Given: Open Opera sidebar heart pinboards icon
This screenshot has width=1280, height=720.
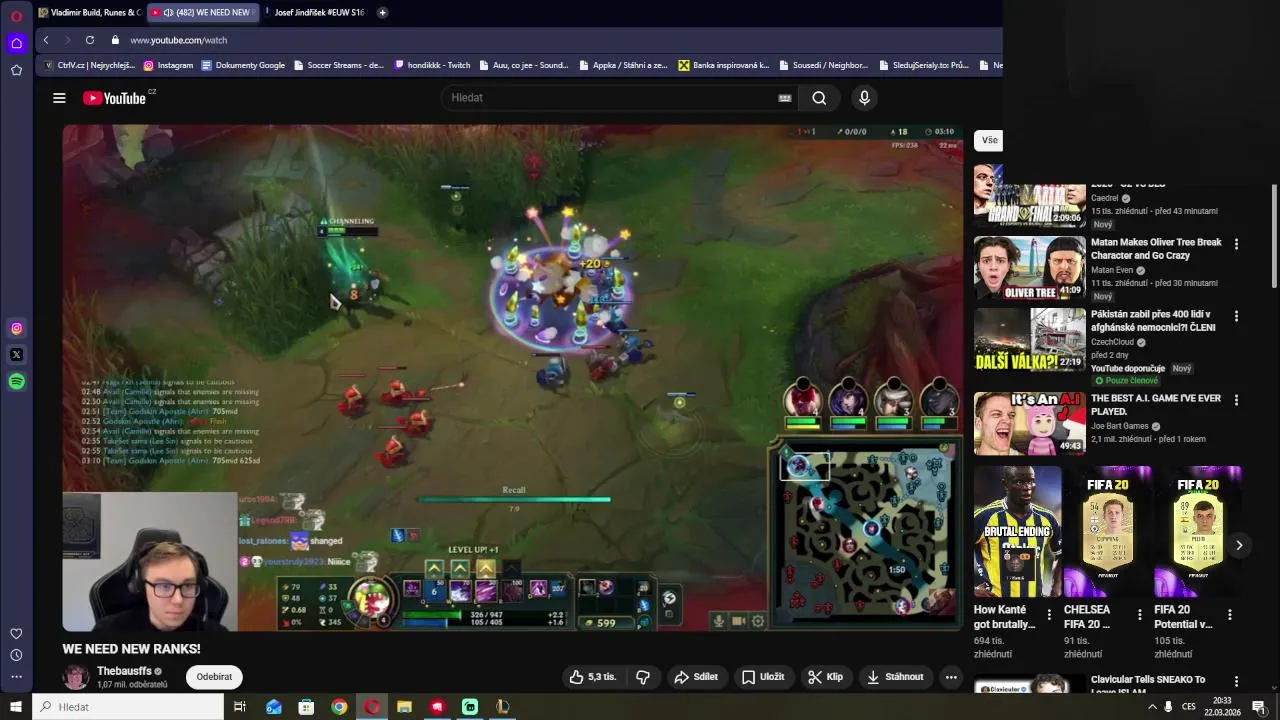Looking at the screenshot, I should (x=16, y=633).
